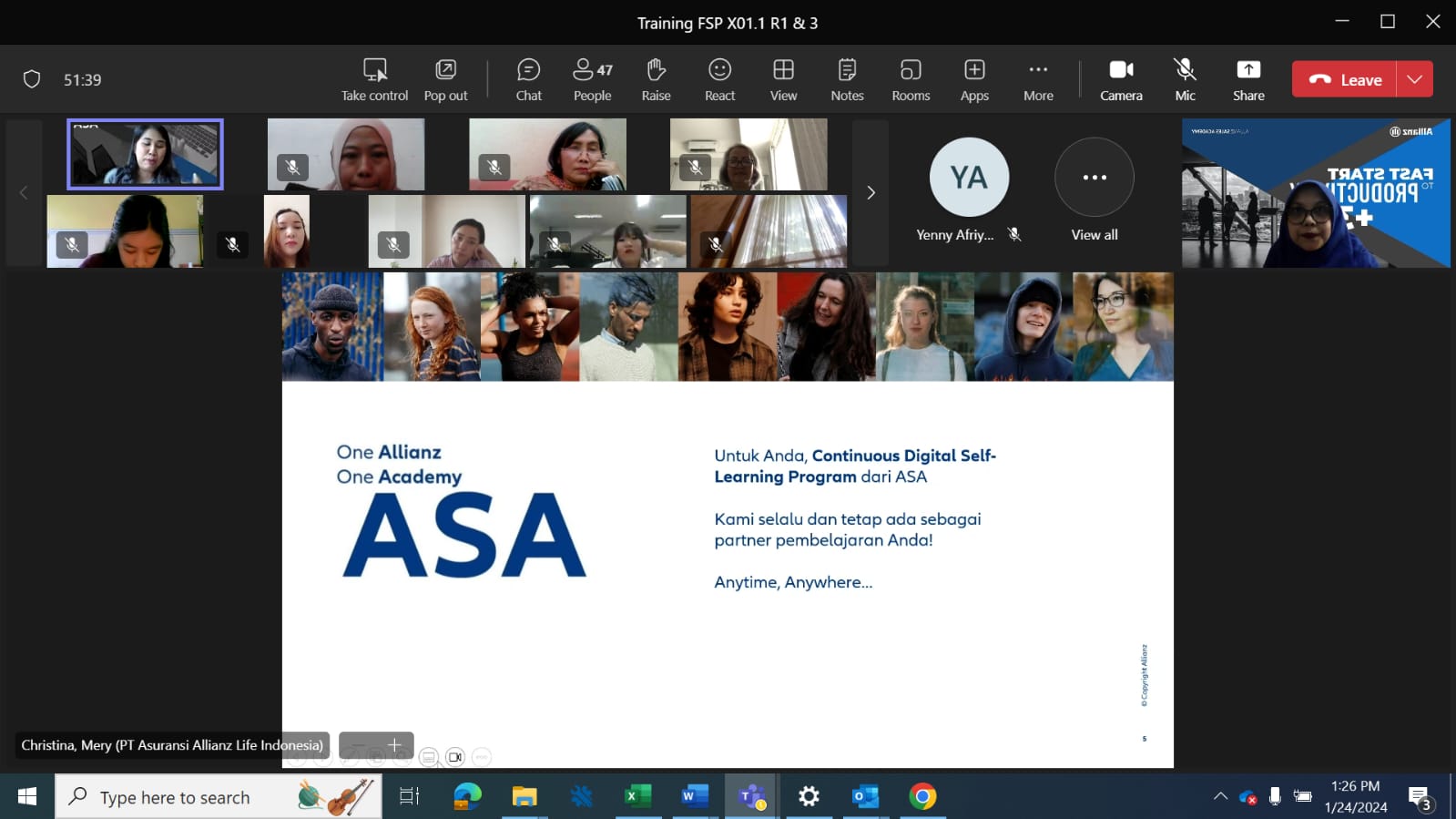Image resolution: width=1456 pixels, height=819 pixels.
Task: Zoom out the shared slide
Action: click(x=357, y=745)
